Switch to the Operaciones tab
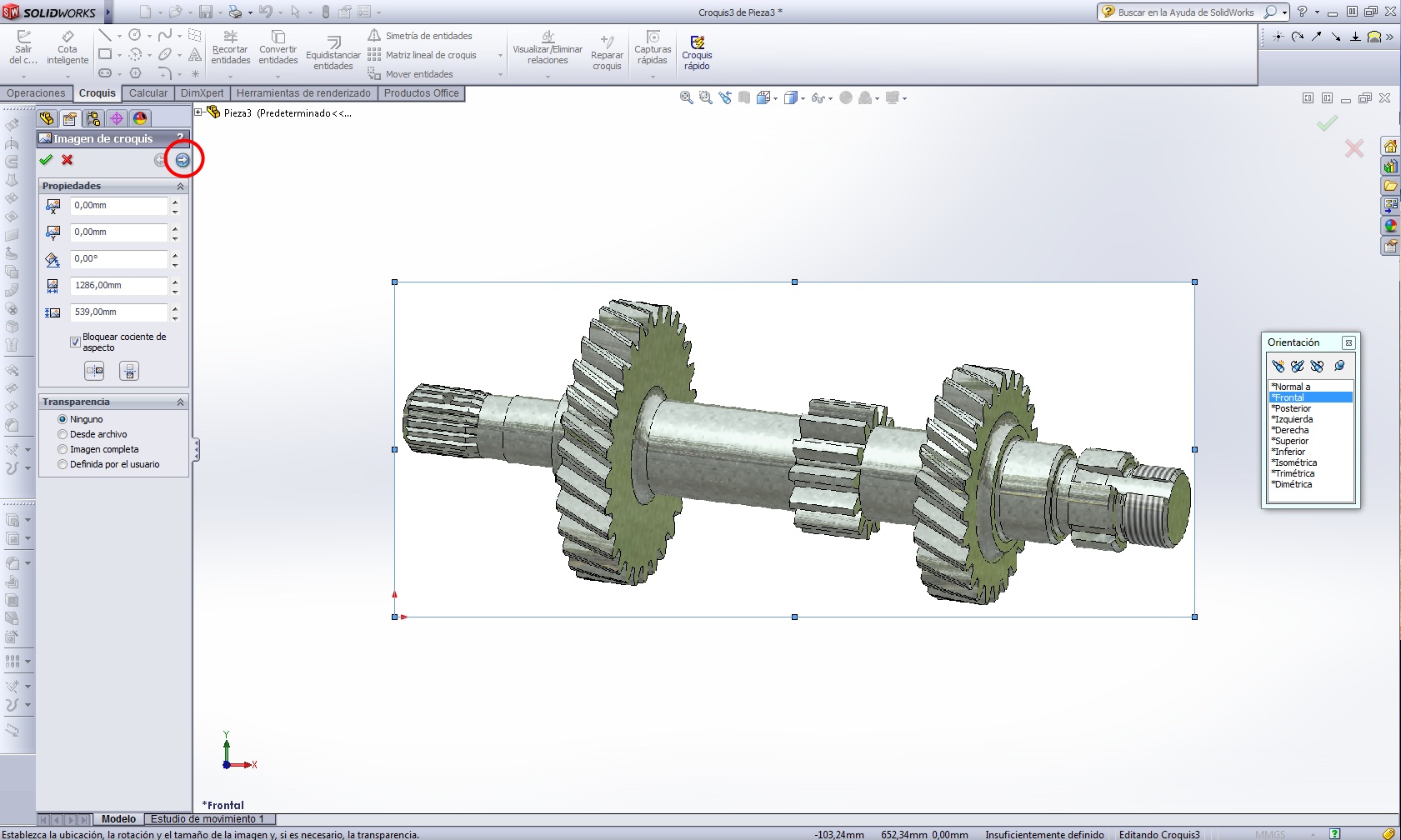 (x=36, y=93)
